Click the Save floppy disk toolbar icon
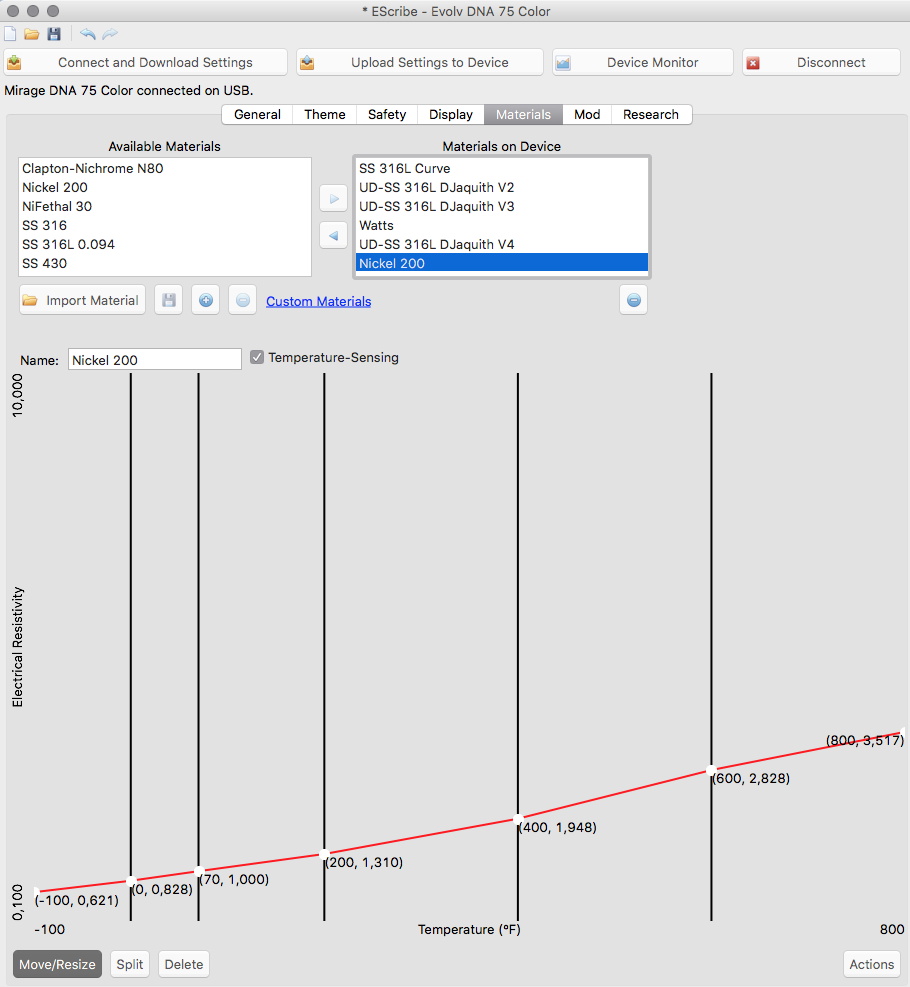Viewport: 910px width, 987px height. [x=54, y=34]
